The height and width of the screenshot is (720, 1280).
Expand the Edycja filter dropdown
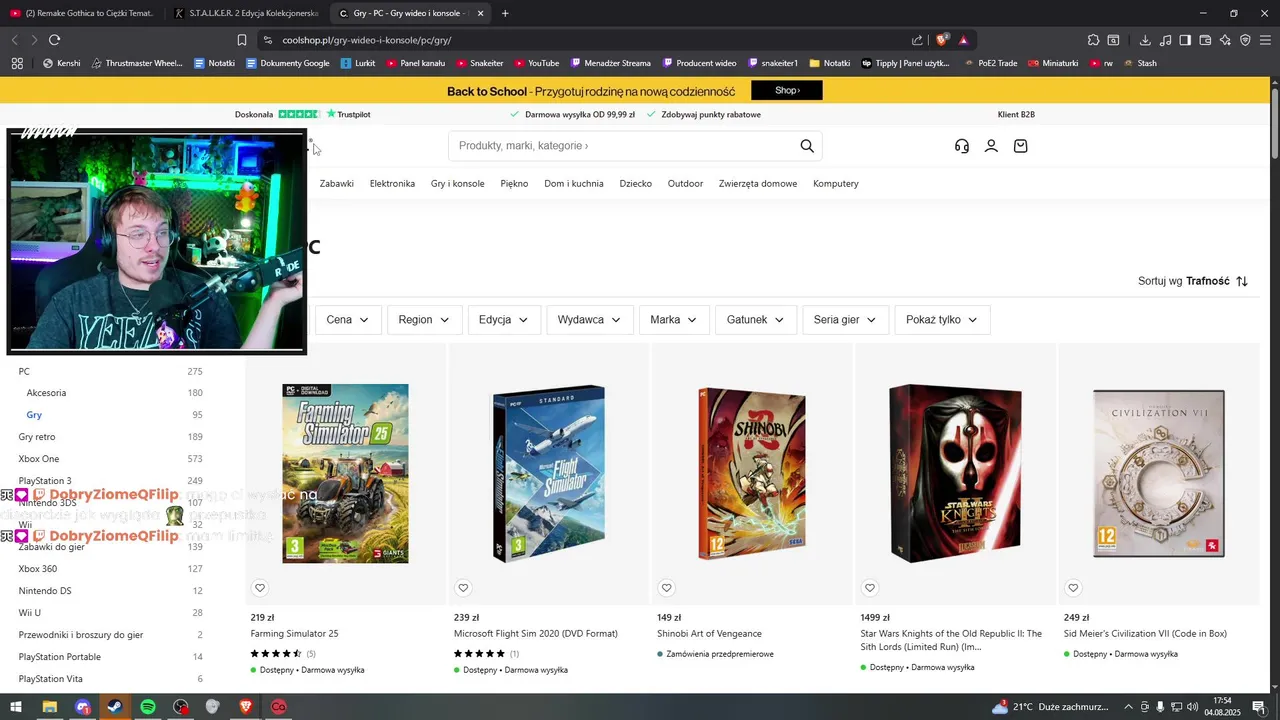coord(504,320)
